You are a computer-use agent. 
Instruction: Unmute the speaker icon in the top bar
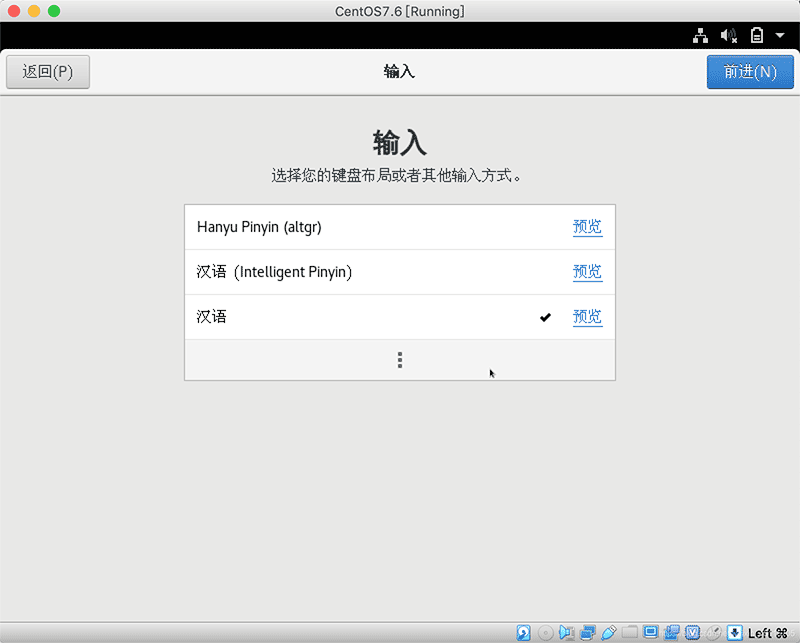729,35
